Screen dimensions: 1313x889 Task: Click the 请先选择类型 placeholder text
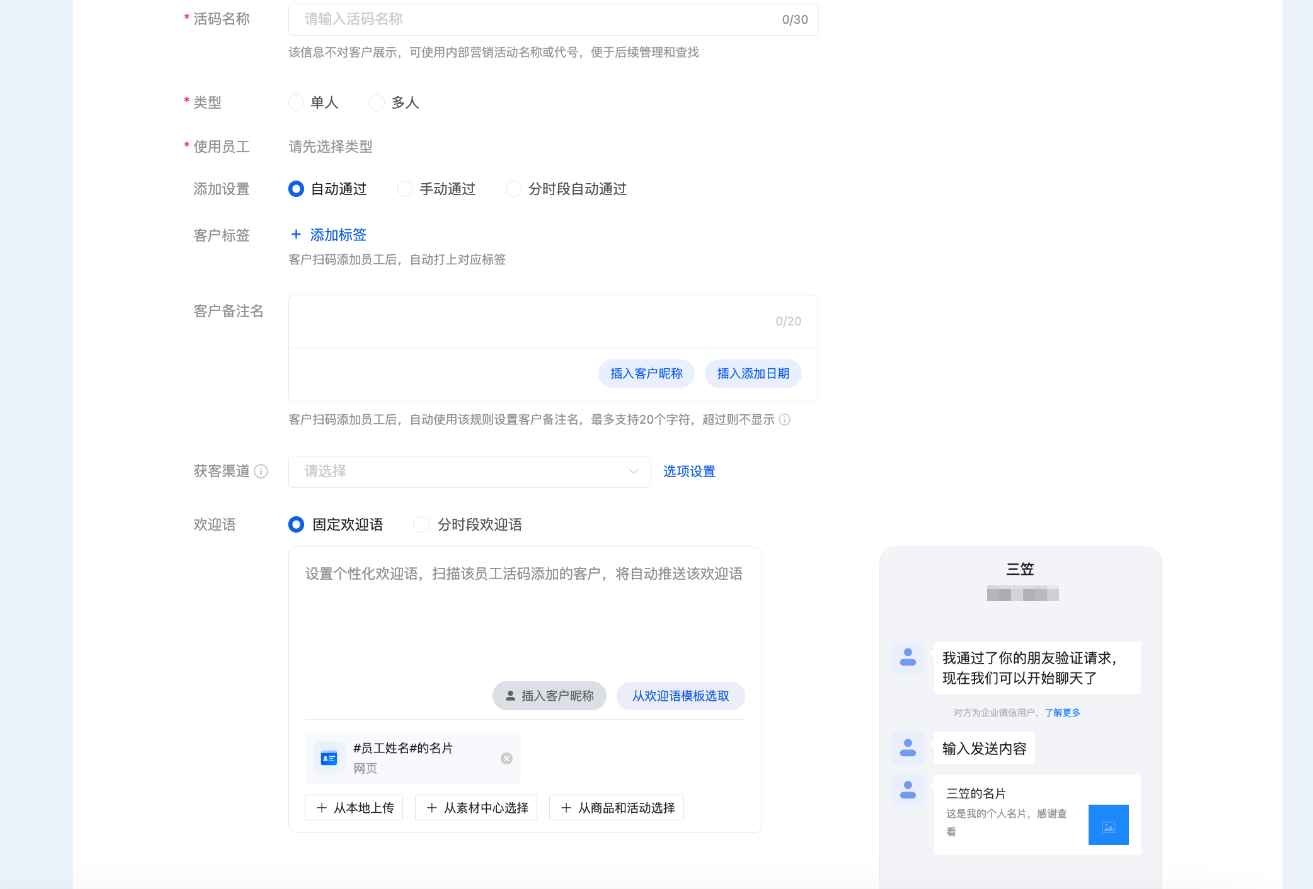point(331,147)
